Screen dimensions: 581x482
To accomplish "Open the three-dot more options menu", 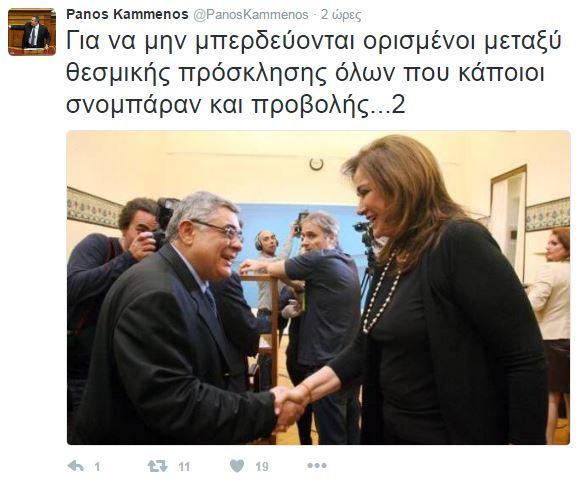I will point(317,465).
